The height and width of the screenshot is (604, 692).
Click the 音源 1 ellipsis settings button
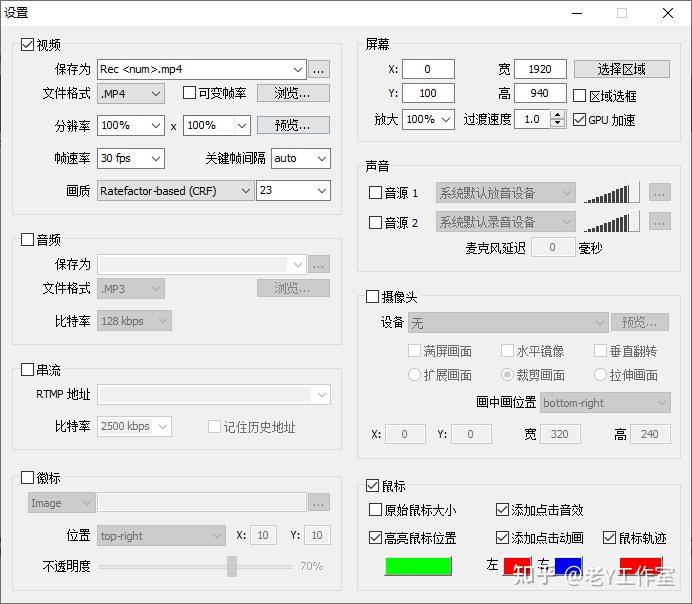[x=659, y=192]
